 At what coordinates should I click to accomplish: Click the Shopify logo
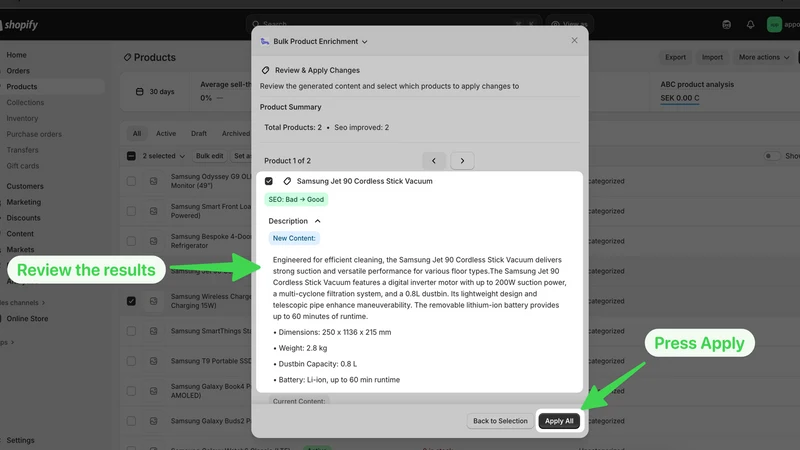point(19,24)
